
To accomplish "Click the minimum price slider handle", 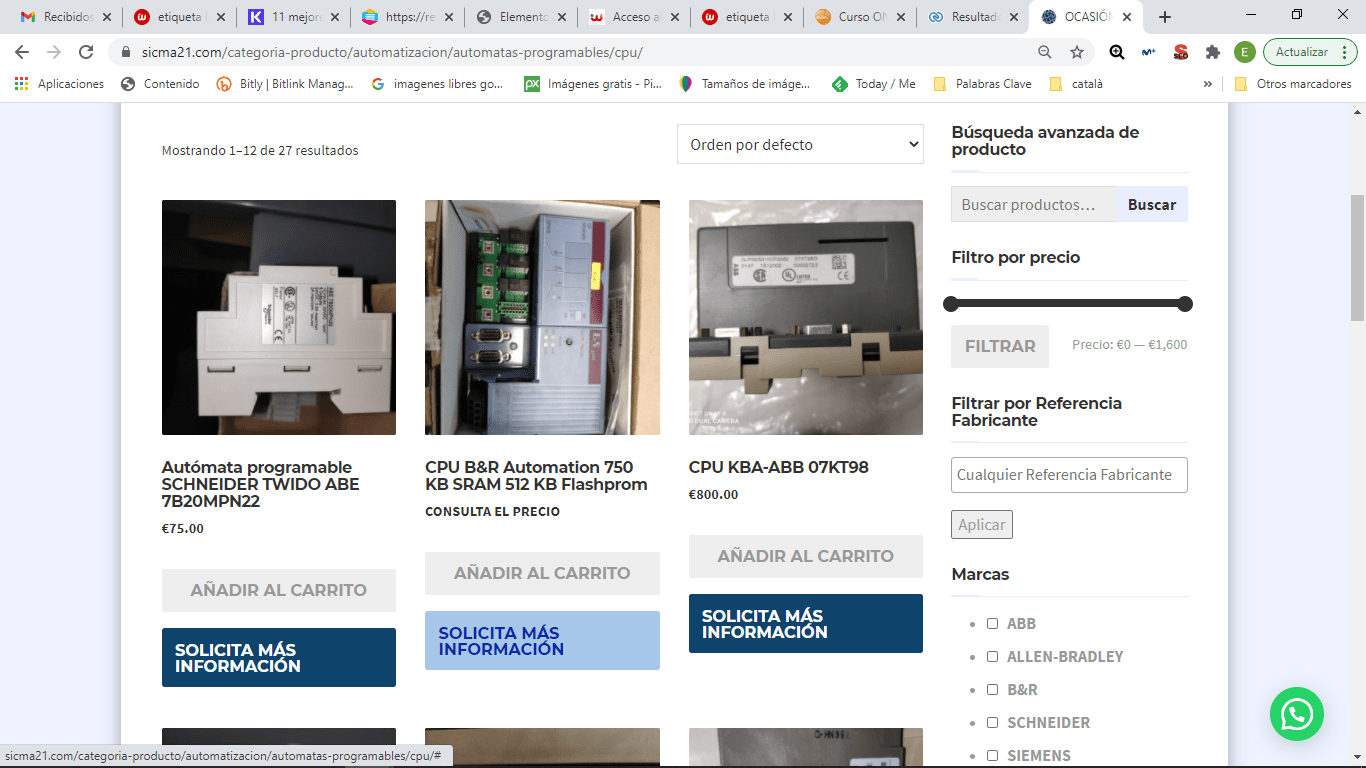I will point(951,304).
